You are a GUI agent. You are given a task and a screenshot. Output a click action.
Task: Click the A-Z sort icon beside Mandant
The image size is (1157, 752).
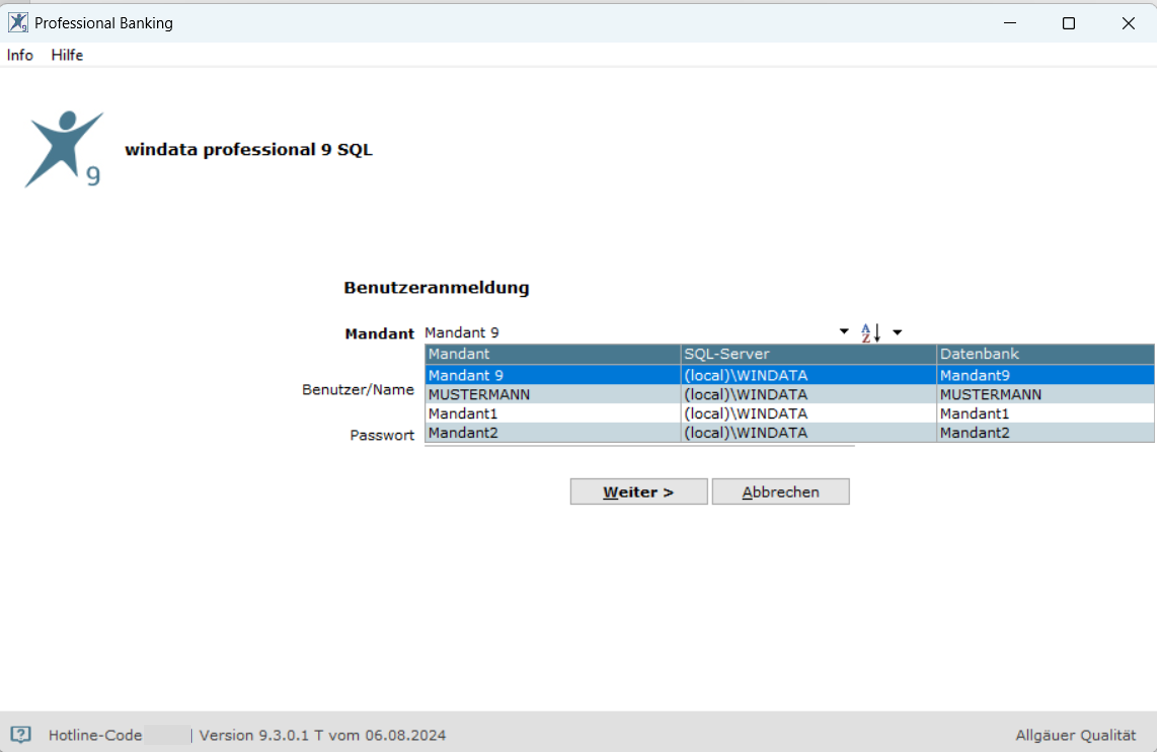pyautogui.click(x=871, y=333)
